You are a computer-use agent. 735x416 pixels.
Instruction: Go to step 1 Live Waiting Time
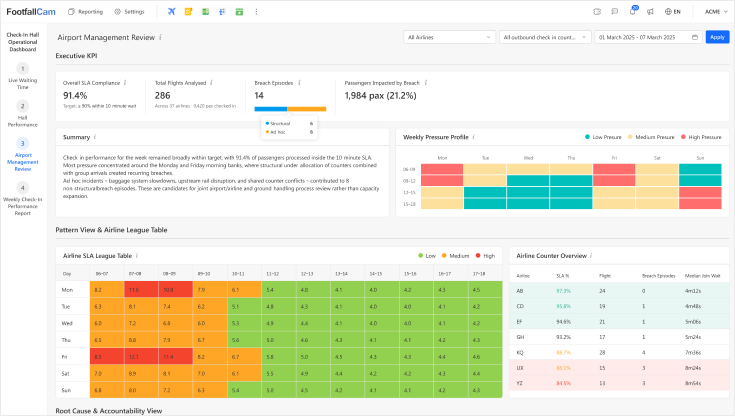tap(22, 76)
